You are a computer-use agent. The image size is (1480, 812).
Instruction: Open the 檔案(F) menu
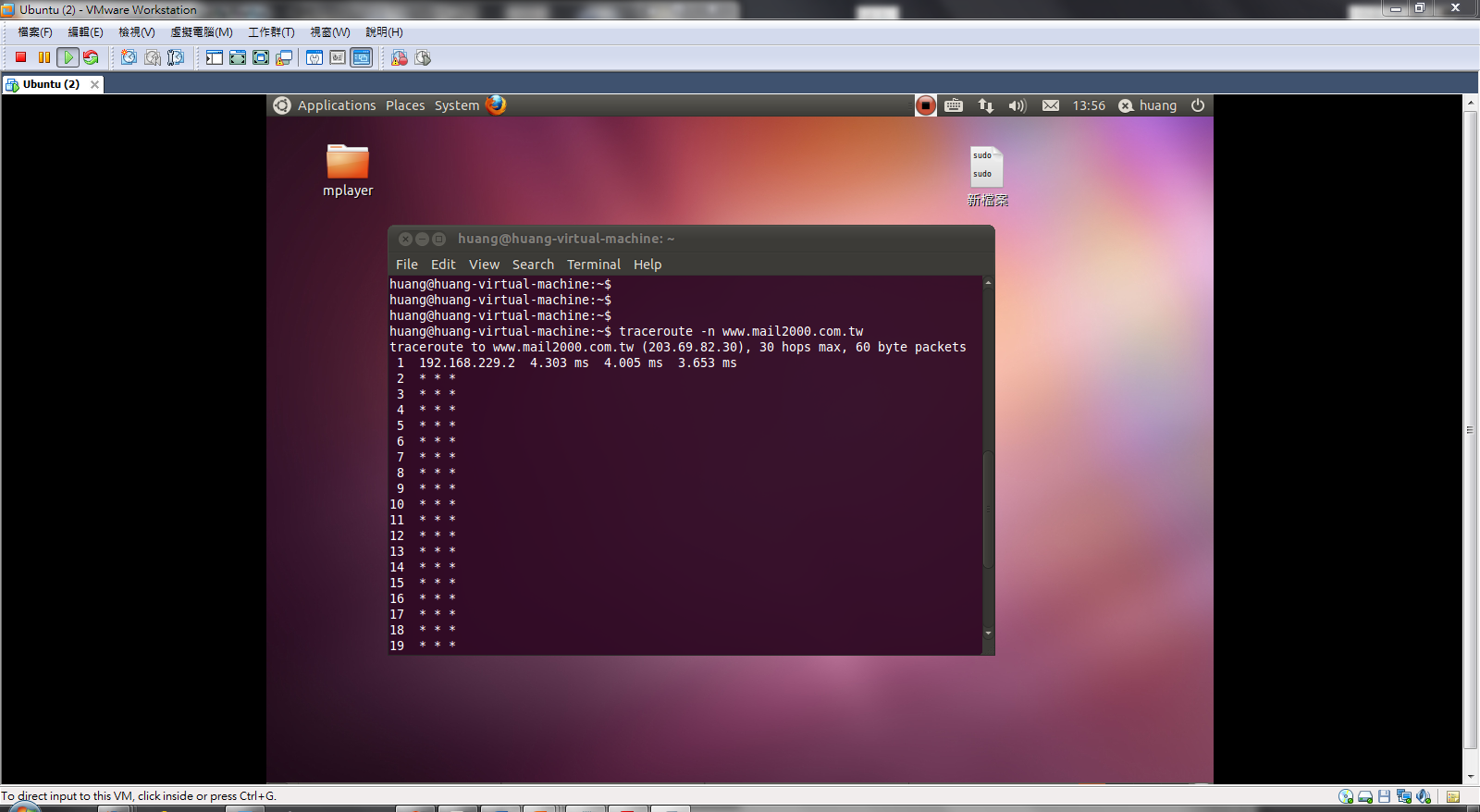[35, 31]
